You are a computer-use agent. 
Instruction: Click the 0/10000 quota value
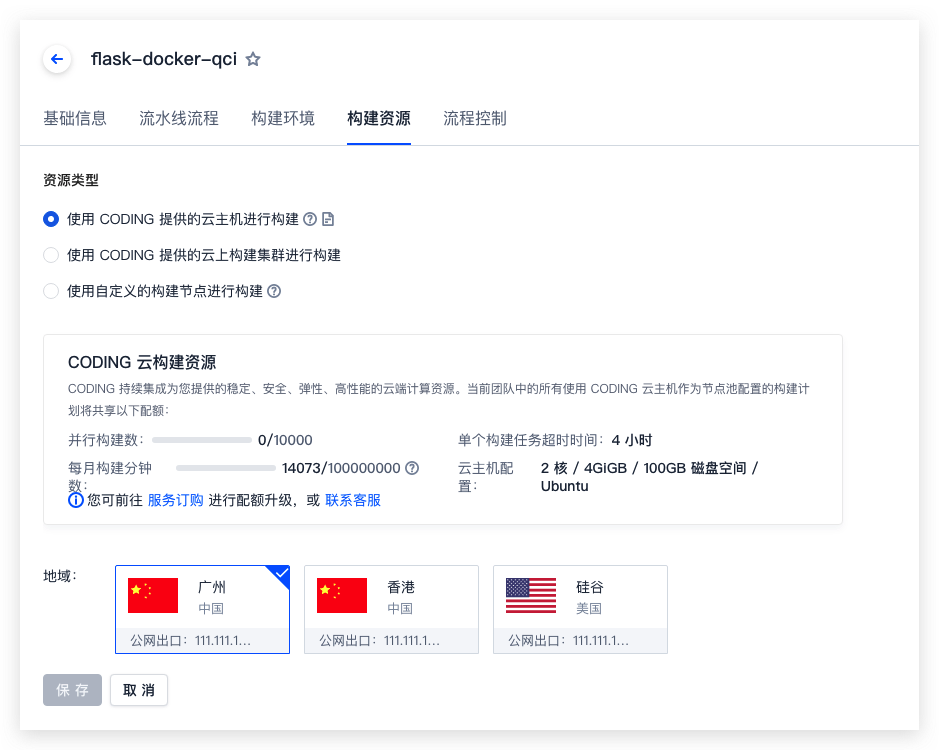[x=285, y=440]
